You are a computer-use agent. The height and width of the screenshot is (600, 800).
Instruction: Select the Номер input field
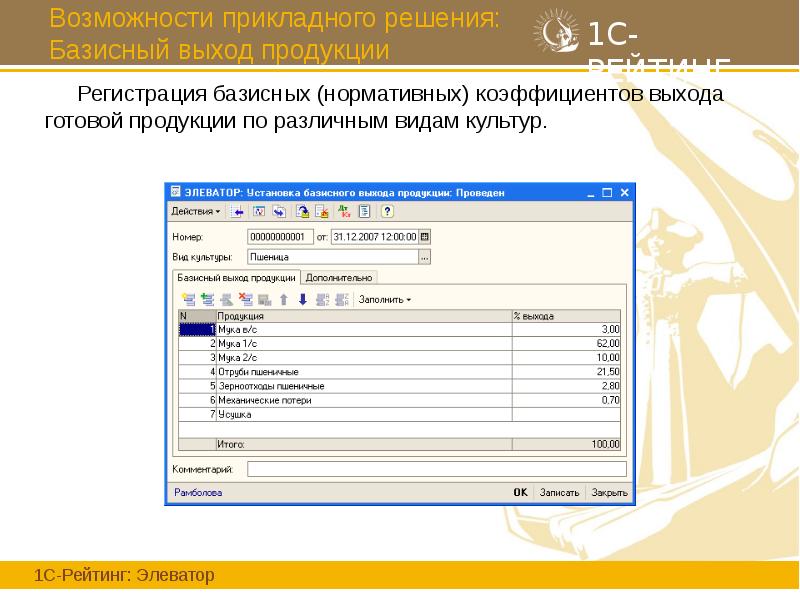coord(280,237)
